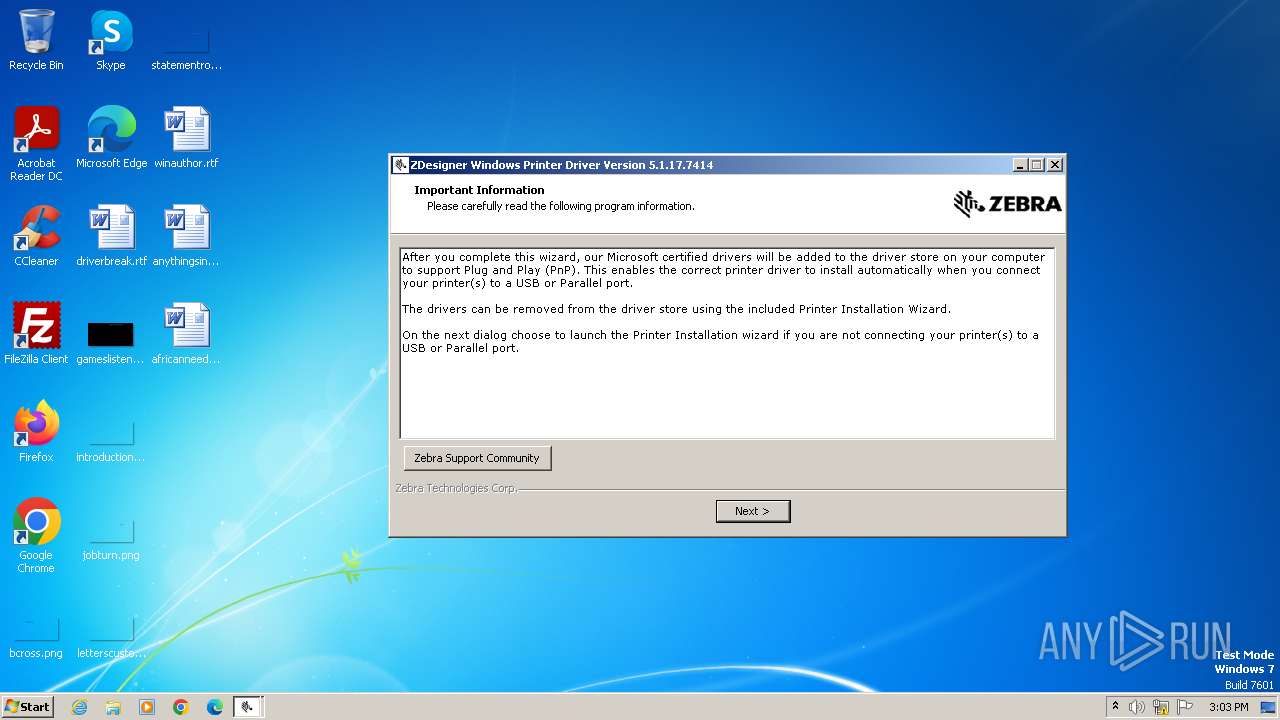This screenshot has width=1280, height=720.
Task: Select jobturn.png desktop file
Action: click(x=111, y=538)
